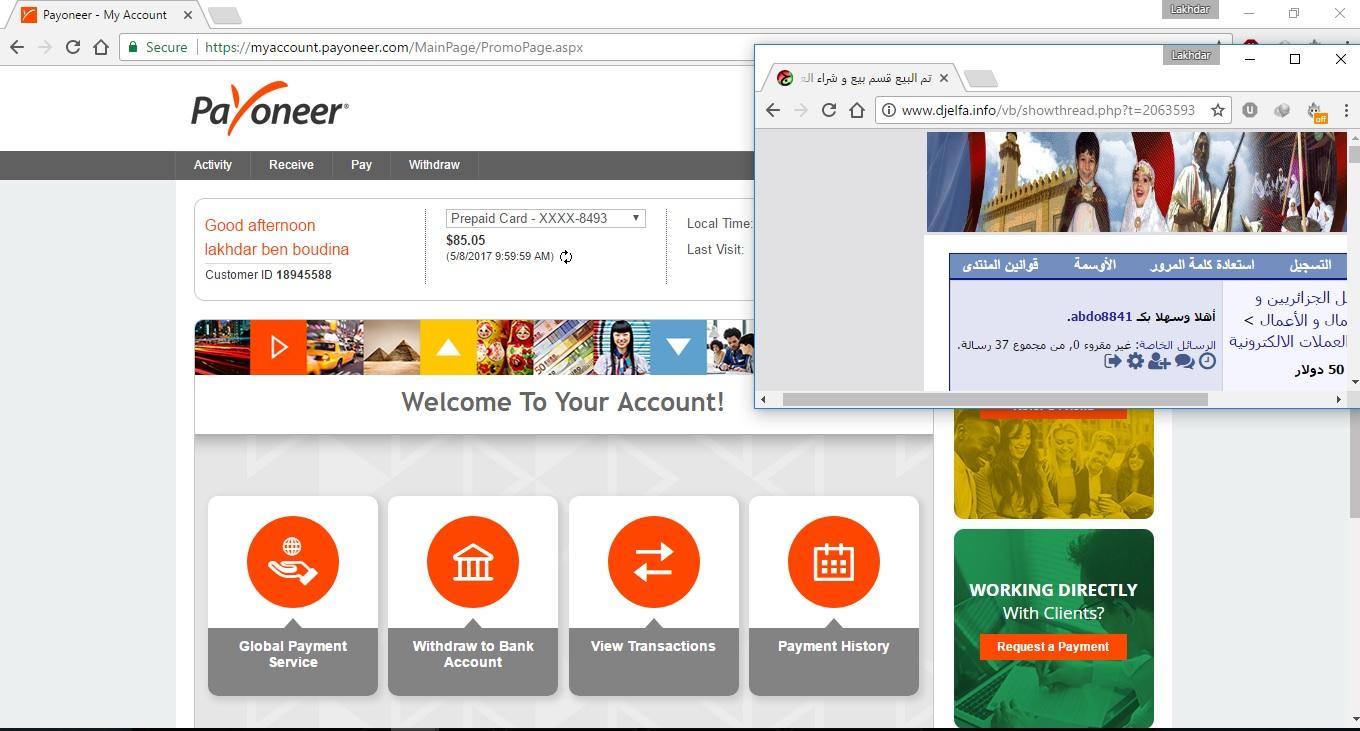1360x731 pixels.
Task: Click the التسجيل forum nav link
Action: point(1310,265)
